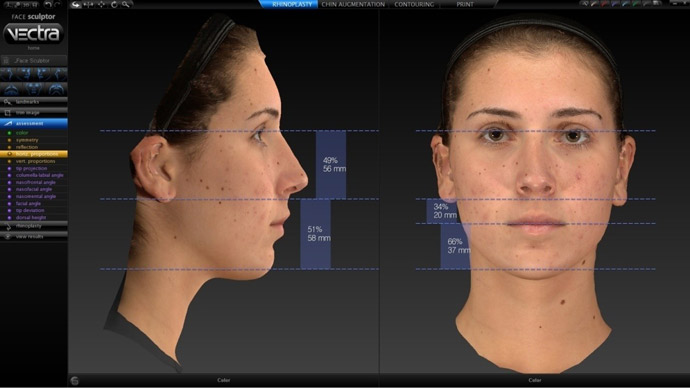Viewport: 690px width, 388px height.
Task: Select the four-arrow pan tool
Action: coord(102,4)
